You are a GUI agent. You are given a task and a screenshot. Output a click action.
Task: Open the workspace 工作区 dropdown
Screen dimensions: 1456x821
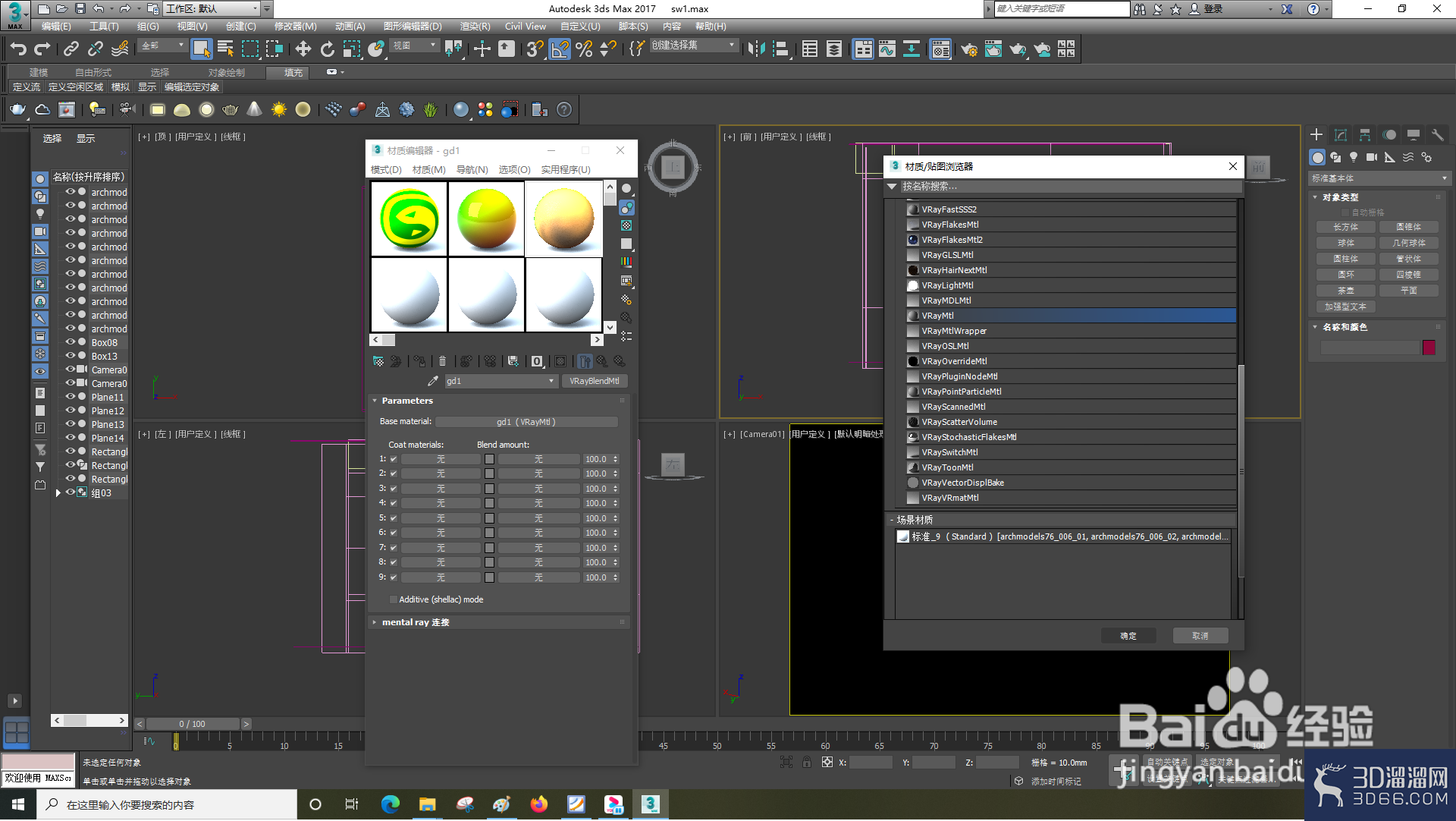tap(256, 8)
